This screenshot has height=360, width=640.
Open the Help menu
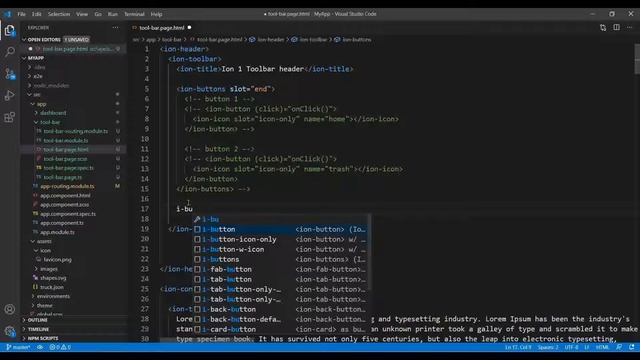tap(156, 14)
